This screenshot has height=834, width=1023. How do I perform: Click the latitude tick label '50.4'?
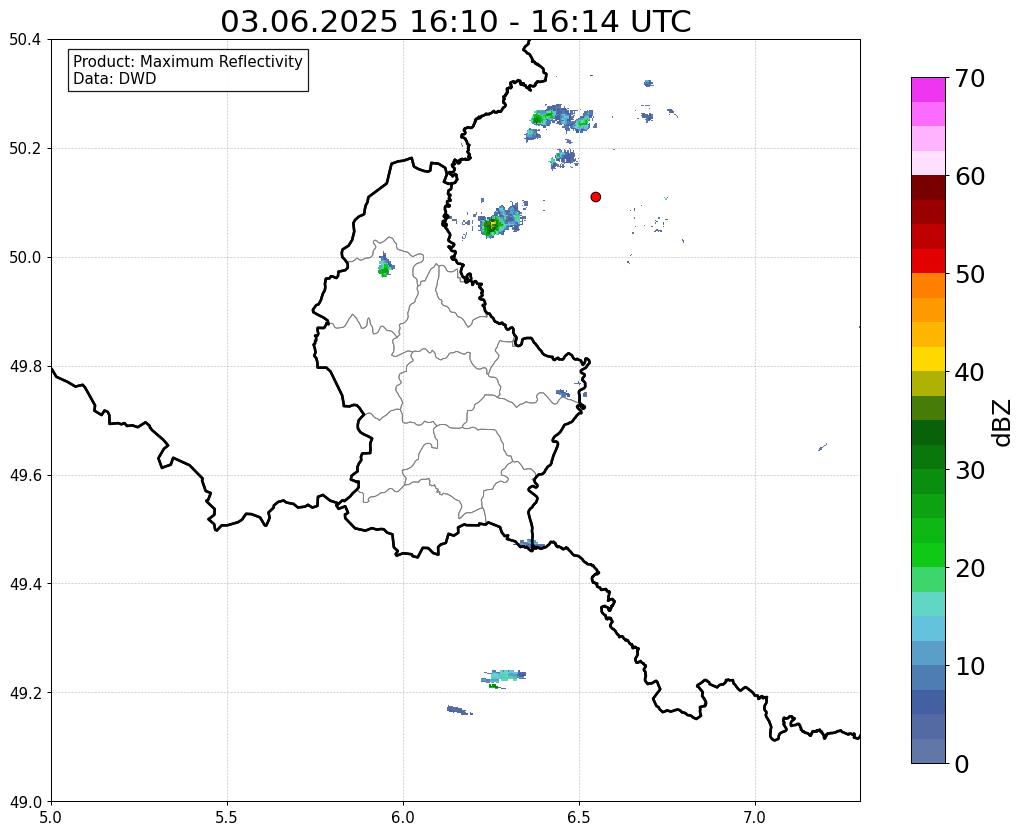25,40
